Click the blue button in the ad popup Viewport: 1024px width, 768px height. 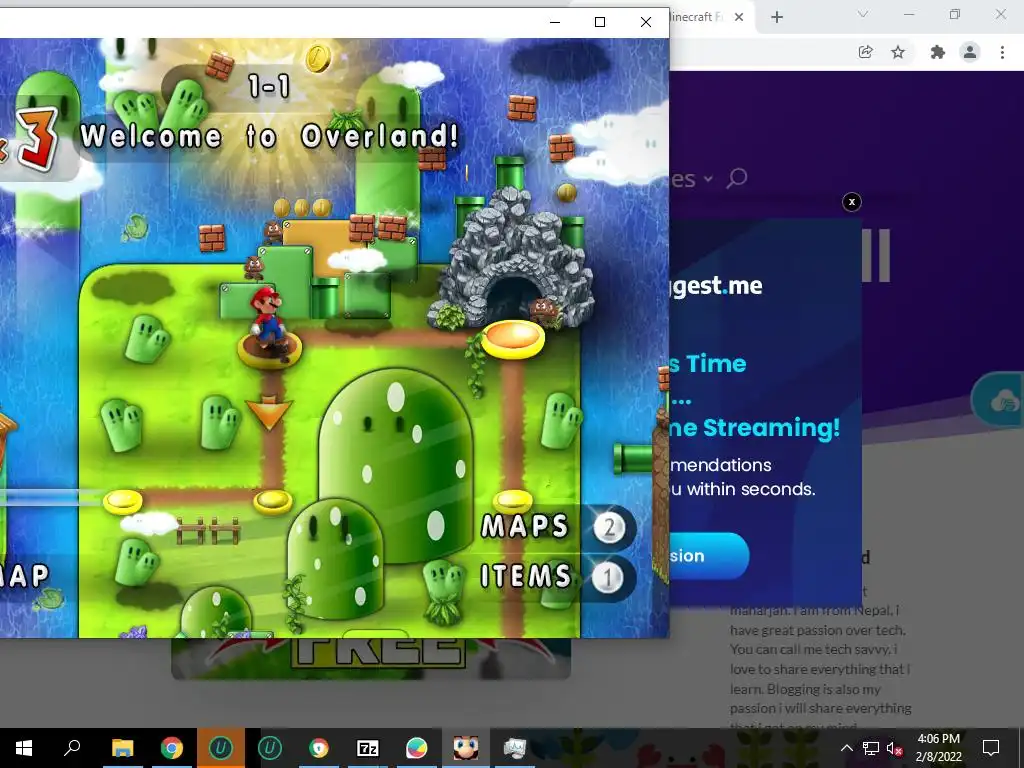coord(709,556)
